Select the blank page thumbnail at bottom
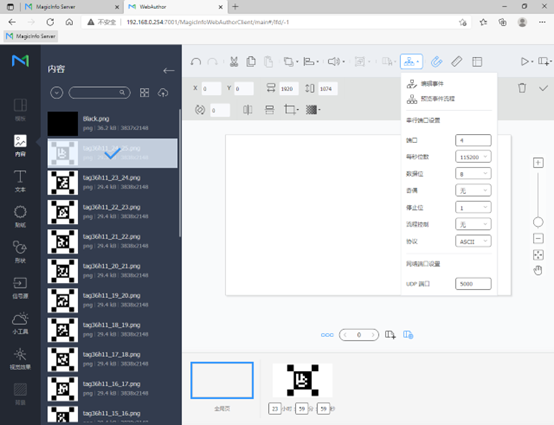 coord(222,380)
